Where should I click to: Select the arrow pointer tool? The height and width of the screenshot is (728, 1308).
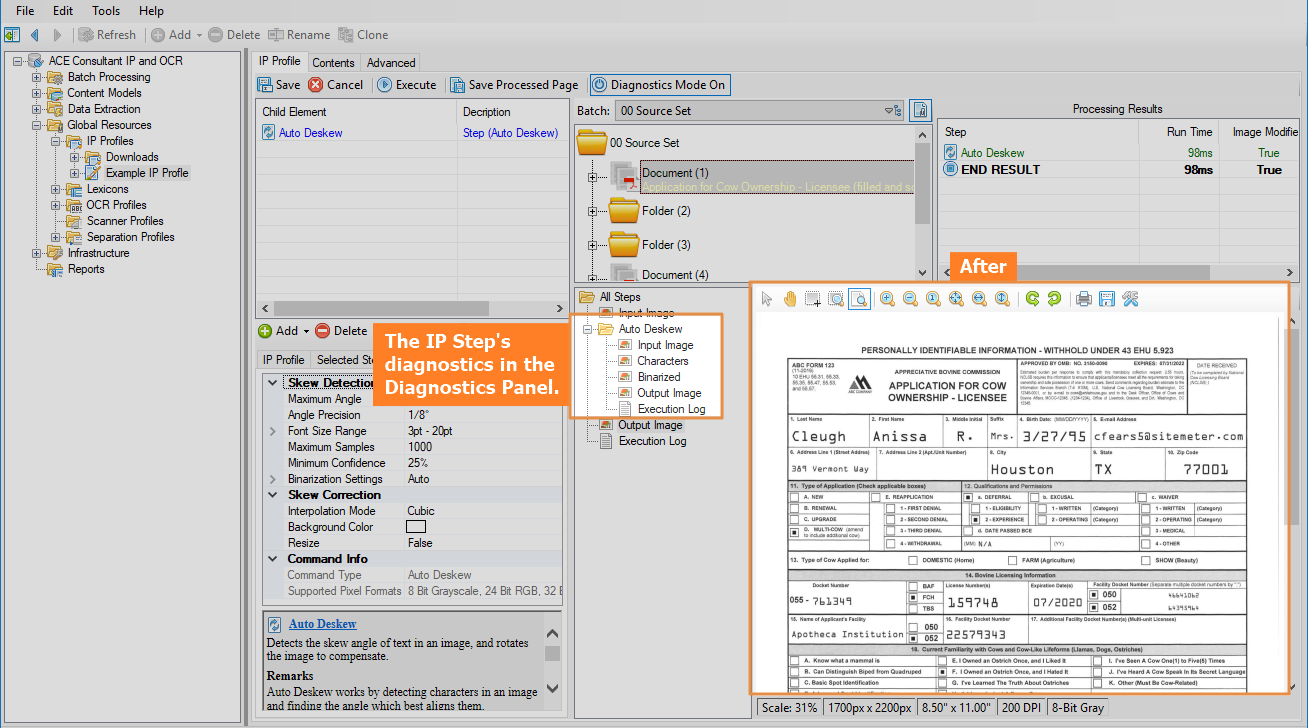pyautogui.click(x=767, y=299)
